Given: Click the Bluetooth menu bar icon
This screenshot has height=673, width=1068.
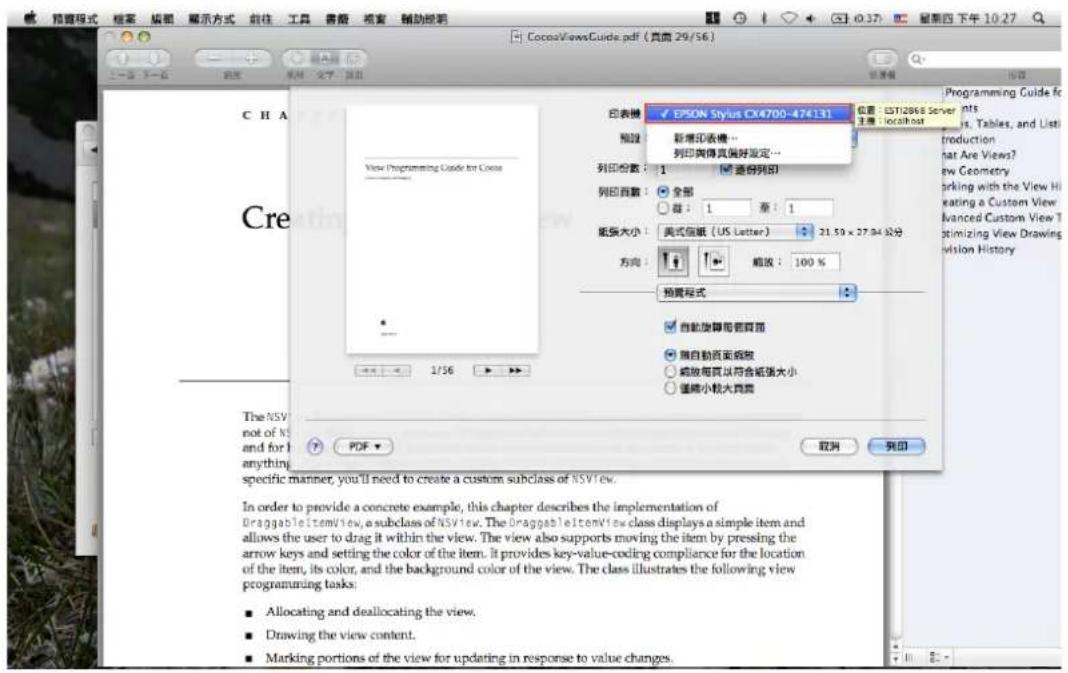Looking at the screenshot, I should click(x=764, y=18).
